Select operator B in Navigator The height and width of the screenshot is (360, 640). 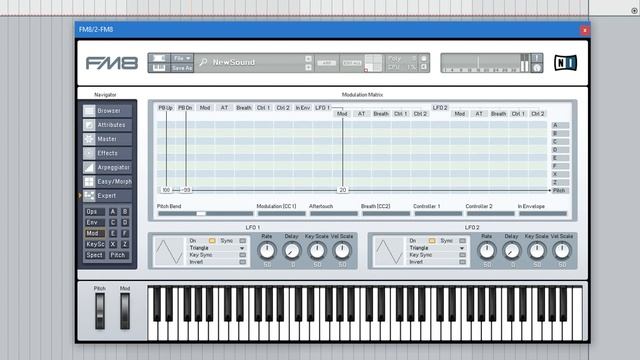coord(125,212)
